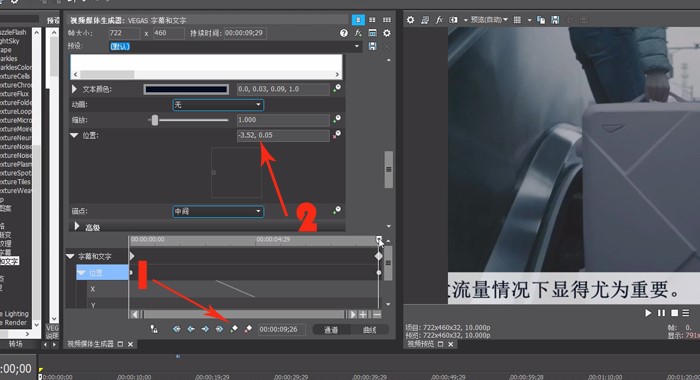The height and width of the screenshot is (380, 700).
Task: Open the 锚点 anchor point dropdown
Action: click(218, 211)
